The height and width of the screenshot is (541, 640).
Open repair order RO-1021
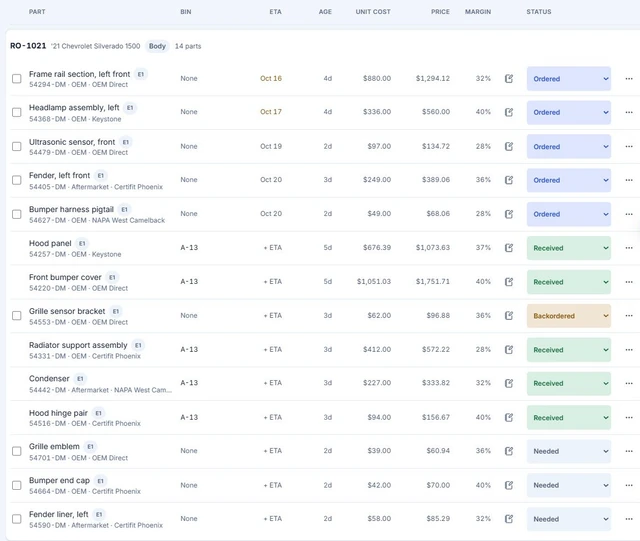[x=28, y=46]
